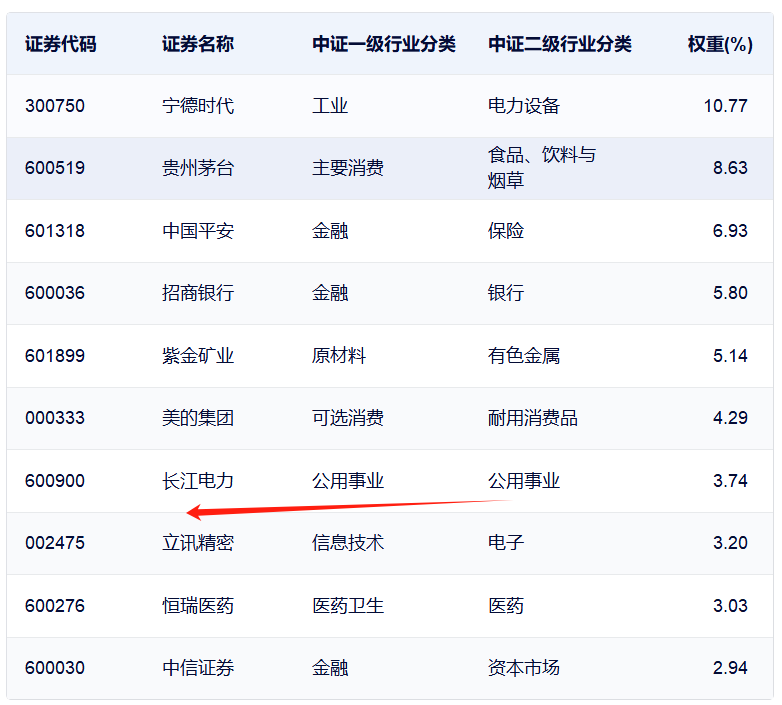782x705 pixels.
Task: Click the 资本市场 industry cell
Action: [524, 668]
